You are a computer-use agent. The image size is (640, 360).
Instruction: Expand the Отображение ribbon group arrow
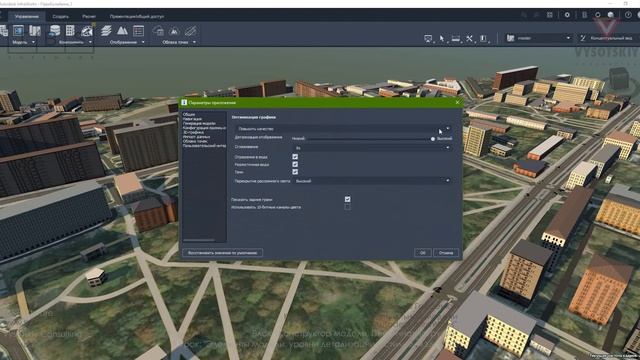click(143, 42)
